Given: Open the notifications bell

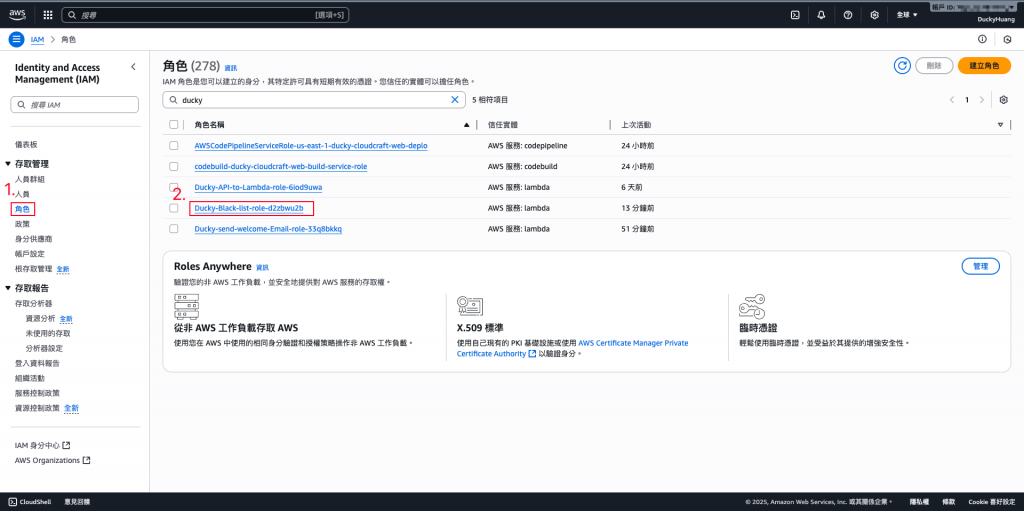Looking at the screenshot, I should (822, 14).
